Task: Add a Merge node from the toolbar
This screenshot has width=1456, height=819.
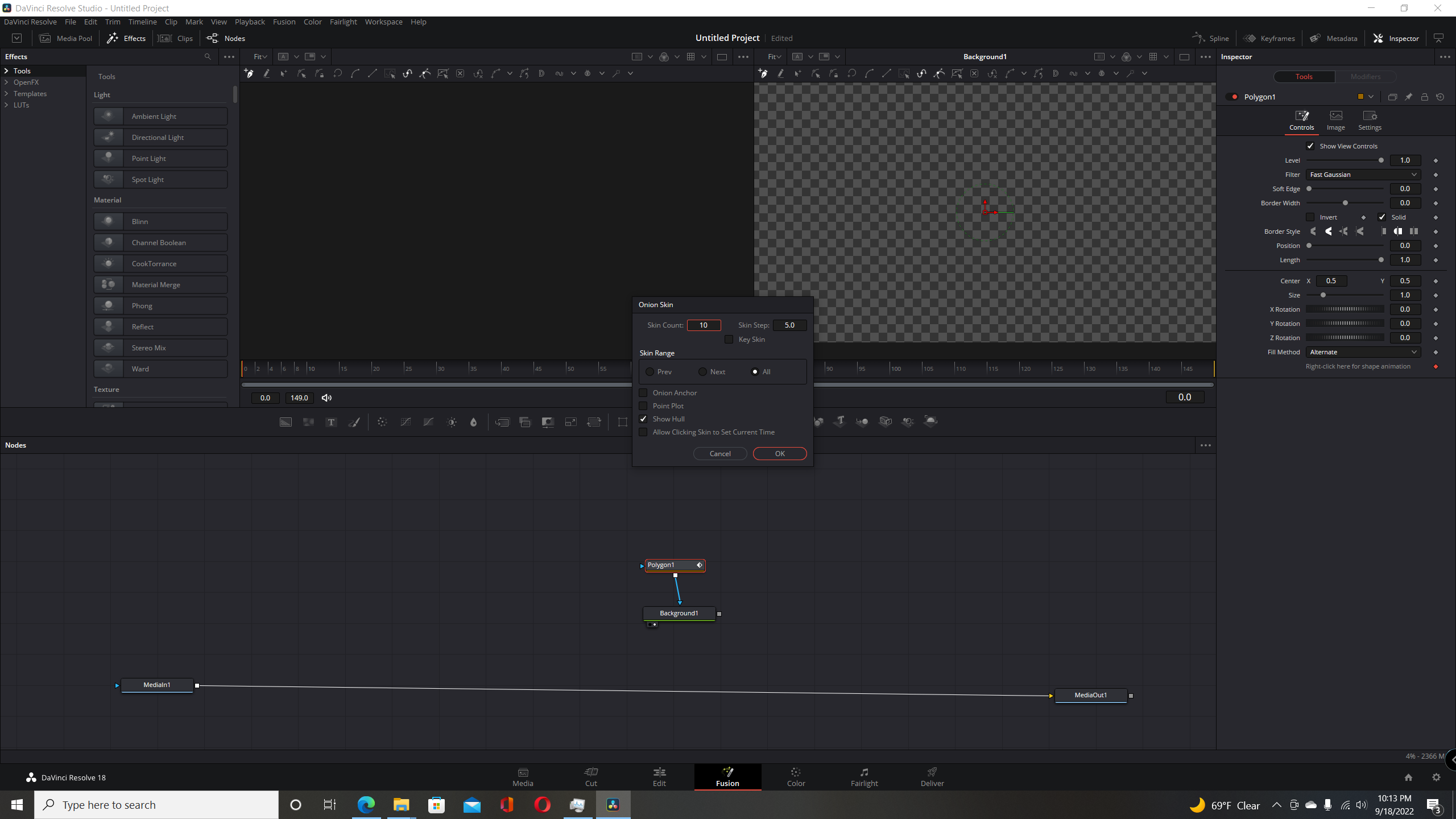Action: [x=502, y=422]
